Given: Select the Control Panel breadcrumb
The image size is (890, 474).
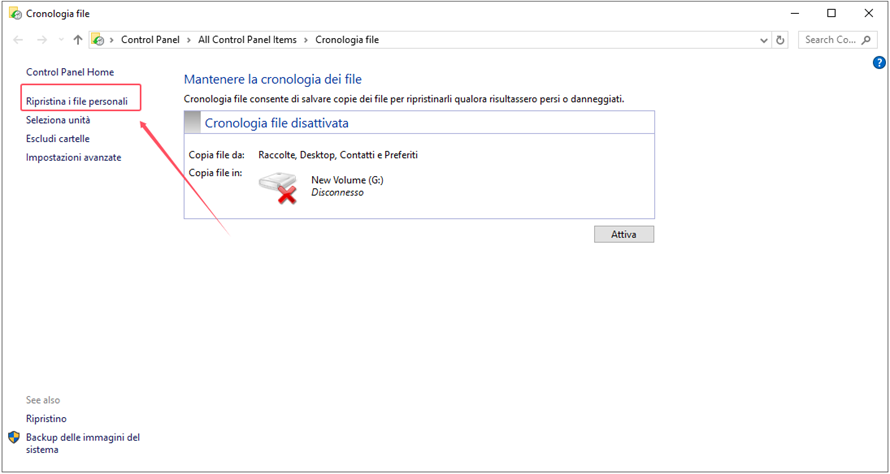Looking at the screenshot, I should (x=150, y=40).
